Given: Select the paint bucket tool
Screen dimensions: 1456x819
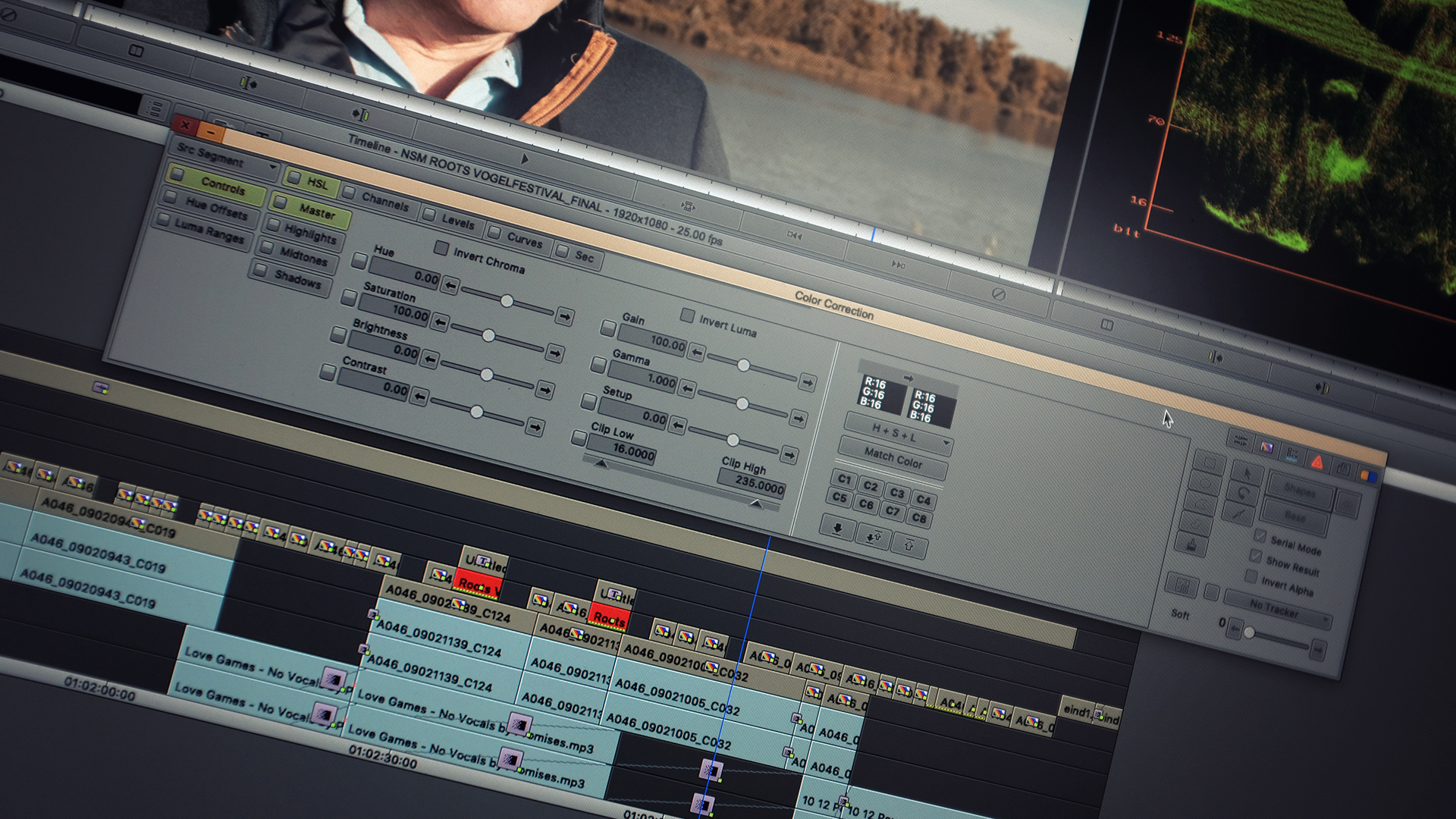Looking at the screenshot, I should (1191, 544).
